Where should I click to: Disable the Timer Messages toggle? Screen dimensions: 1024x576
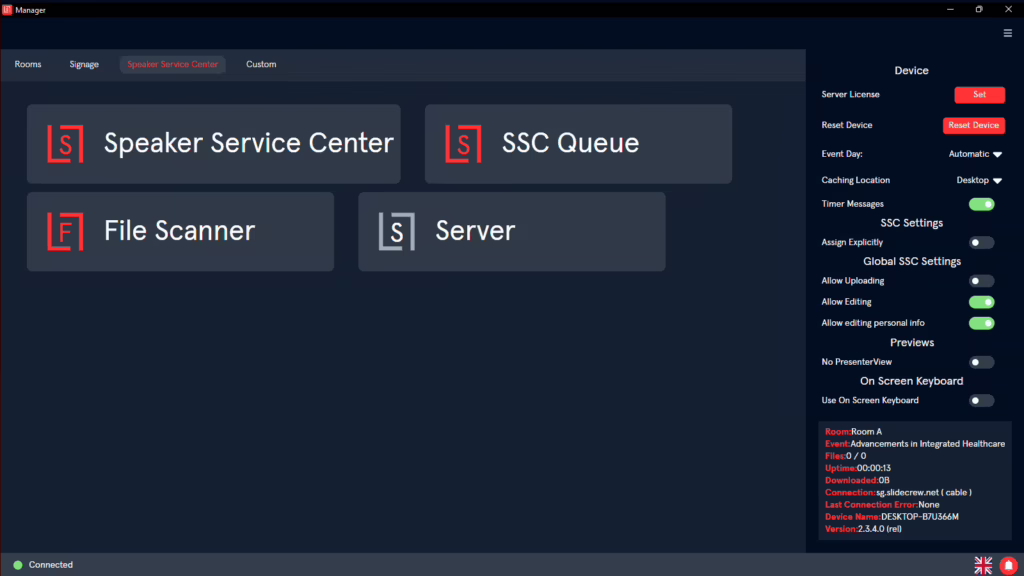coord(982,204)
